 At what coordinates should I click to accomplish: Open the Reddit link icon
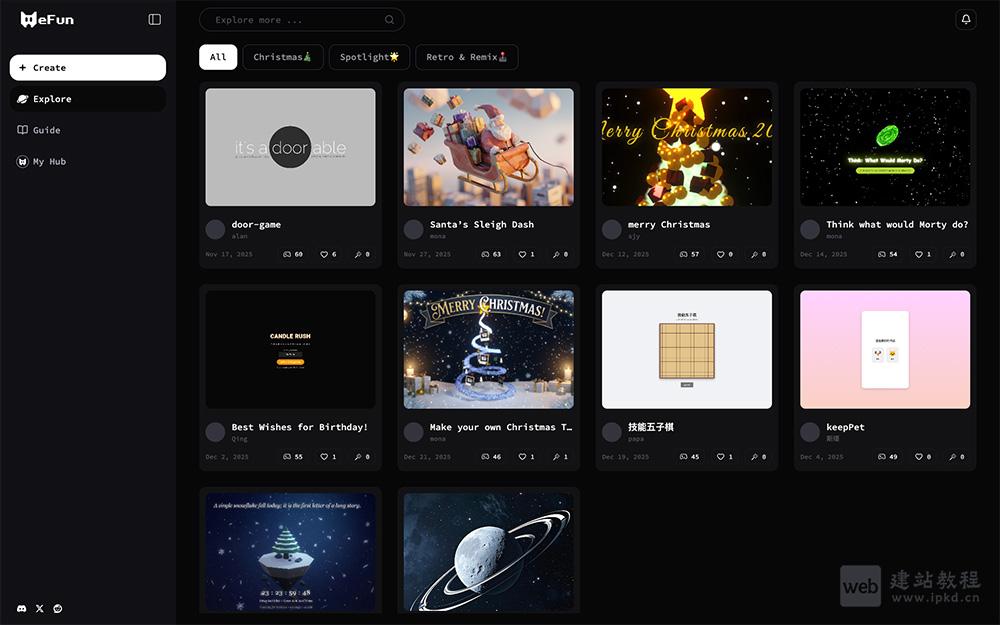pyautogui.click(x=58, y=608)
